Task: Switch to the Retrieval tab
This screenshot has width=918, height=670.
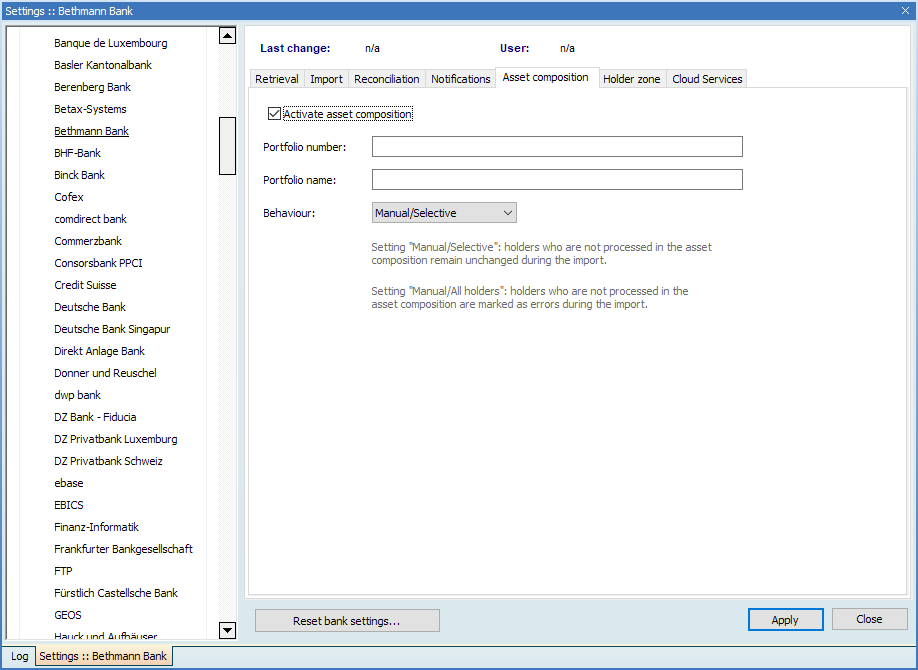Action: click(x=276, y=79)
